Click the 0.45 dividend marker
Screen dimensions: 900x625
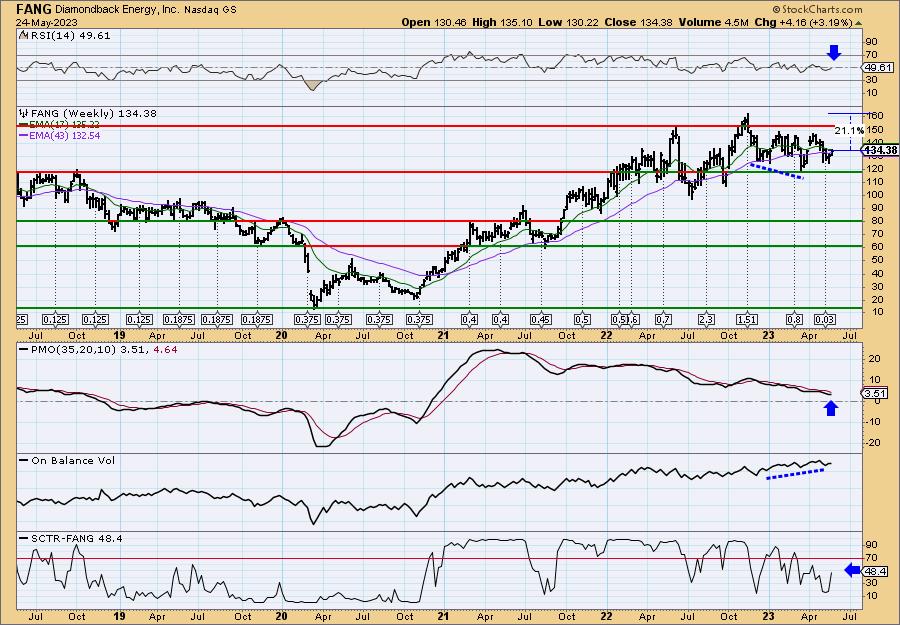541,320
